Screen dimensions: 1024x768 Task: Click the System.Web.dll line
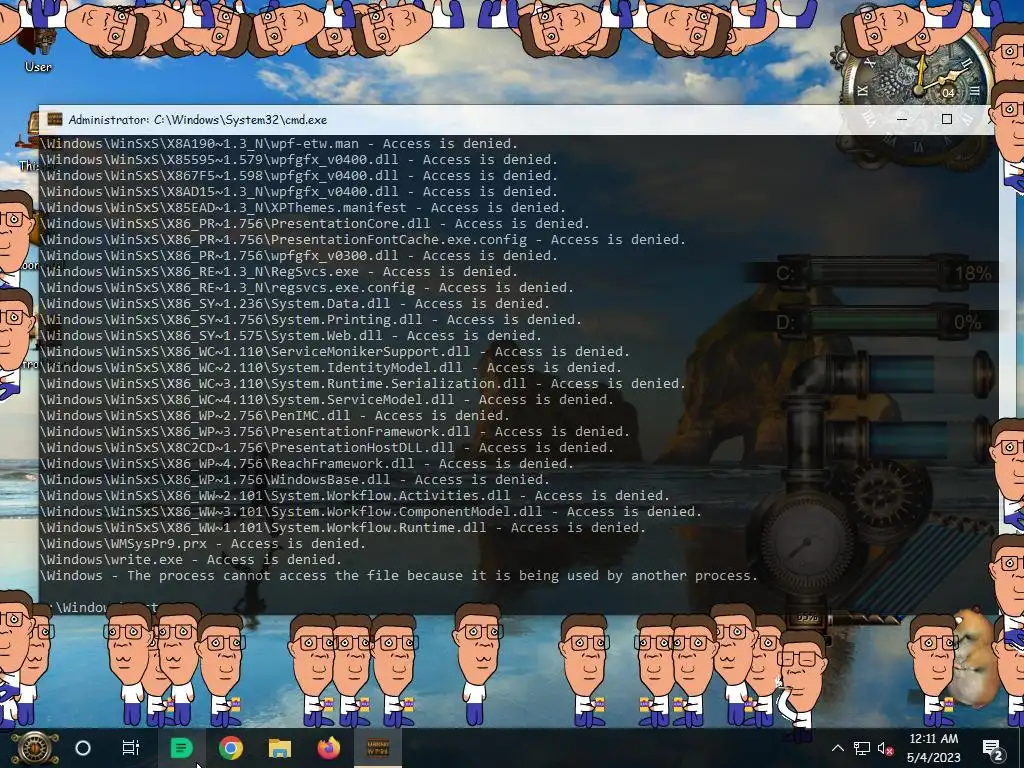(291, 336)
